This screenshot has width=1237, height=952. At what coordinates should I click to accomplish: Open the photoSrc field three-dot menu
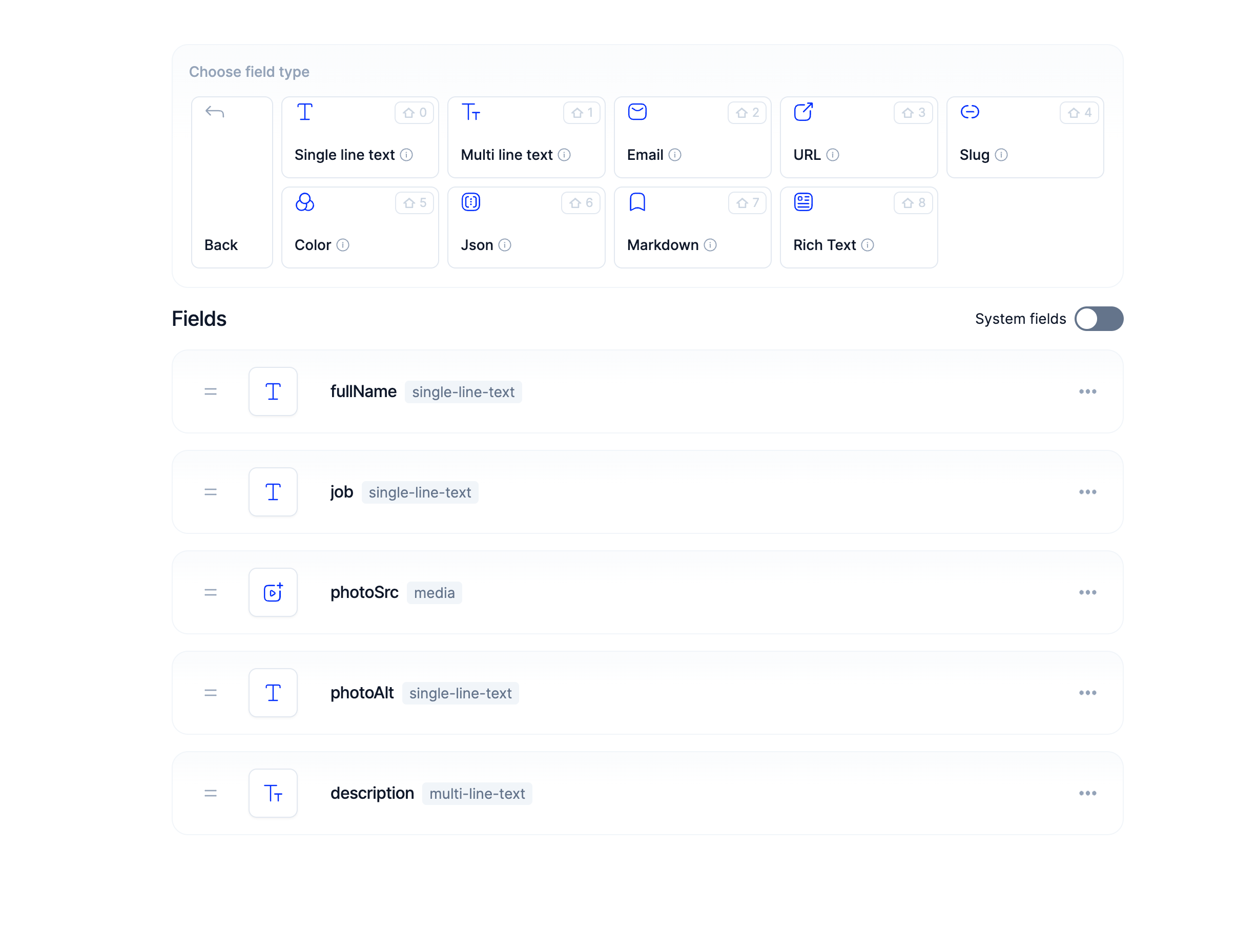(x=1087, y=592)
